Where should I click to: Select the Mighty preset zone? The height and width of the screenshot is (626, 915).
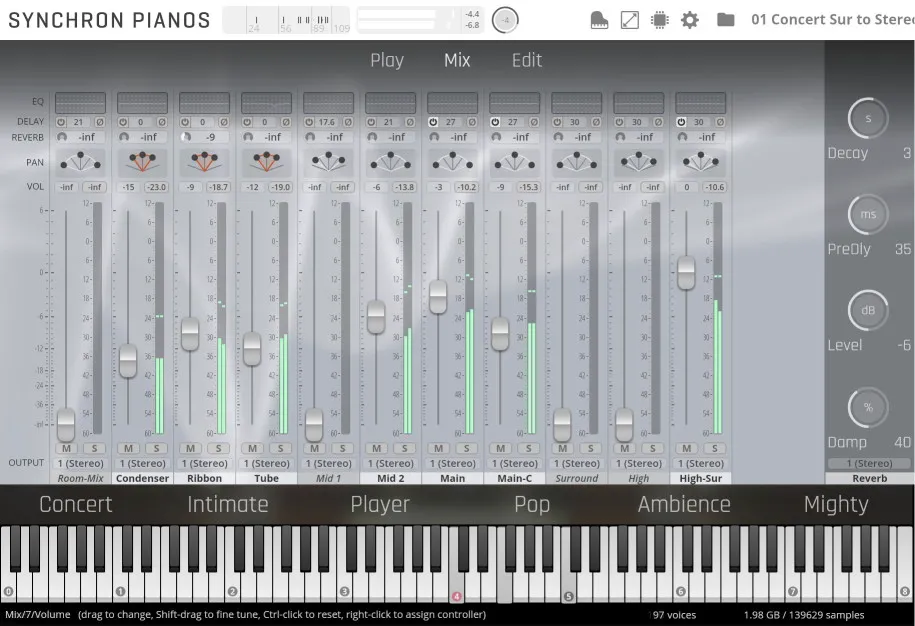pos(836,505)
